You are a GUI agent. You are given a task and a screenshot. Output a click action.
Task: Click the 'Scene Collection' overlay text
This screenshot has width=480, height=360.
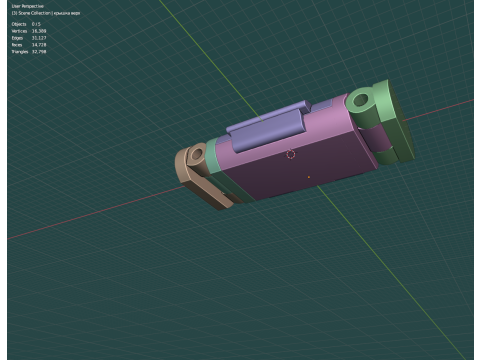[x=46, y=13]
